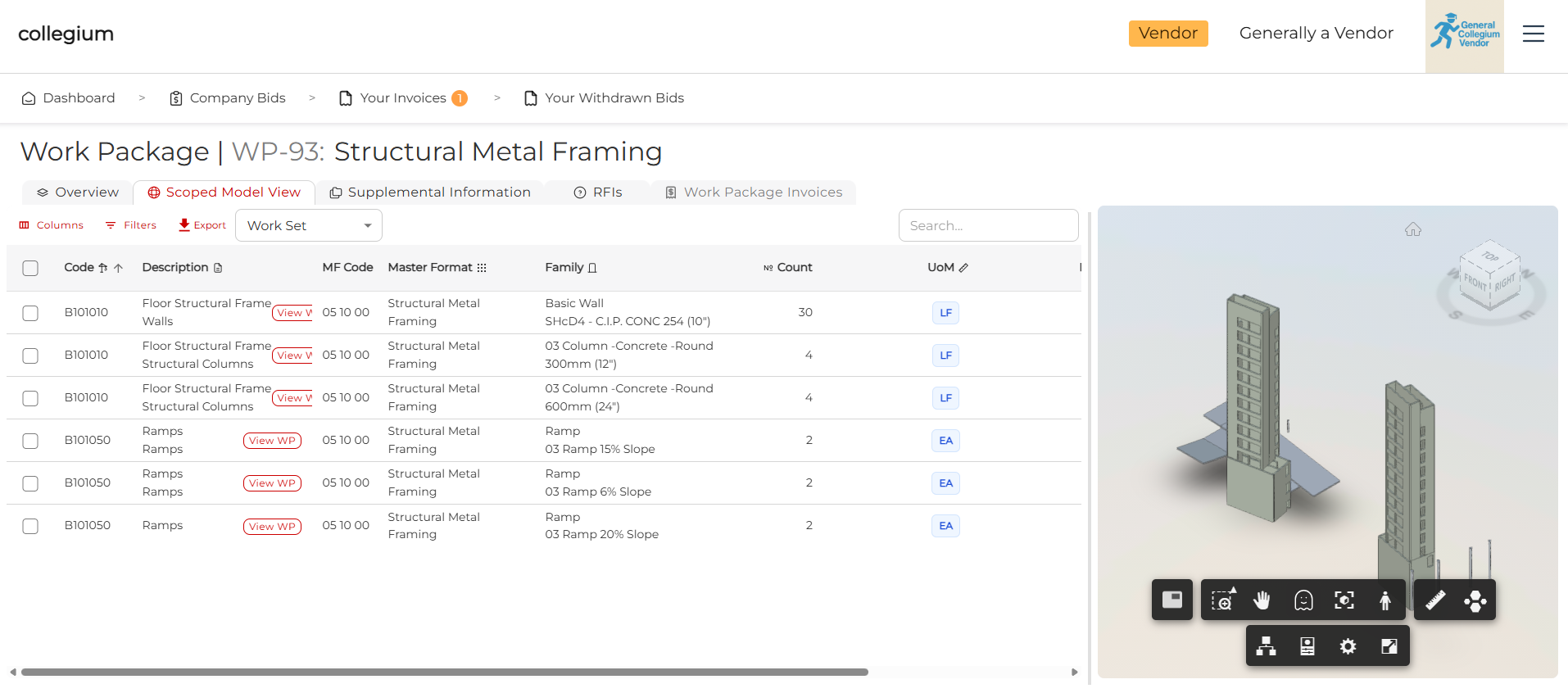Screen dimensions: 1568x693
Task: Click the fit-to-view focus icon
Action: (x=1344, y=600)
